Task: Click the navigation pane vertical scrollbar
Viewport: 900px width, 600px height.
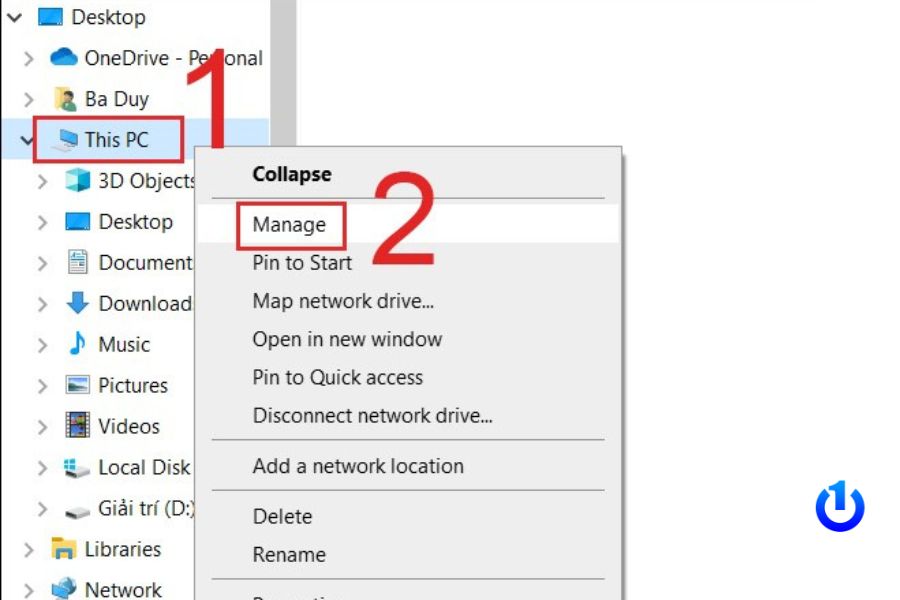Action: tap(283, 60)
